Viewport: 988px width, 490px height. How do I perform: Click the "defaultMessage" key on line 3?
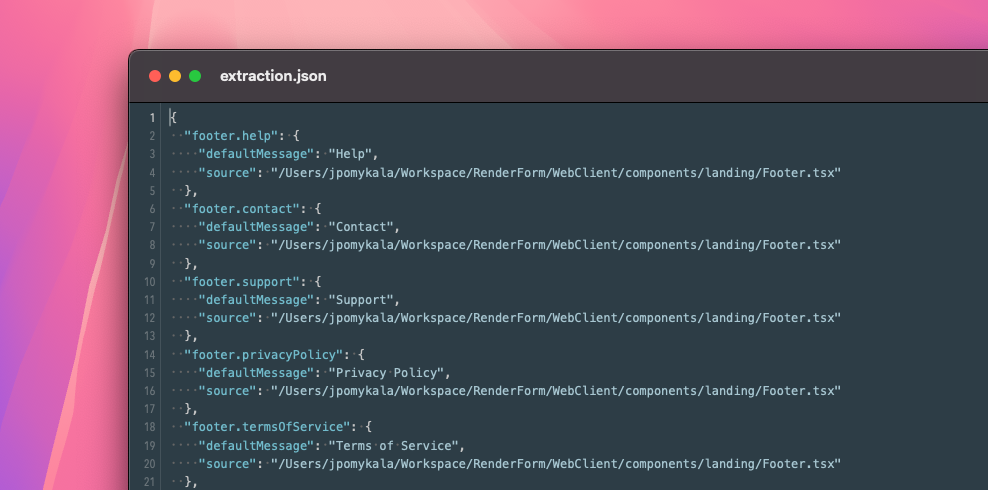(x=256, y=154)
